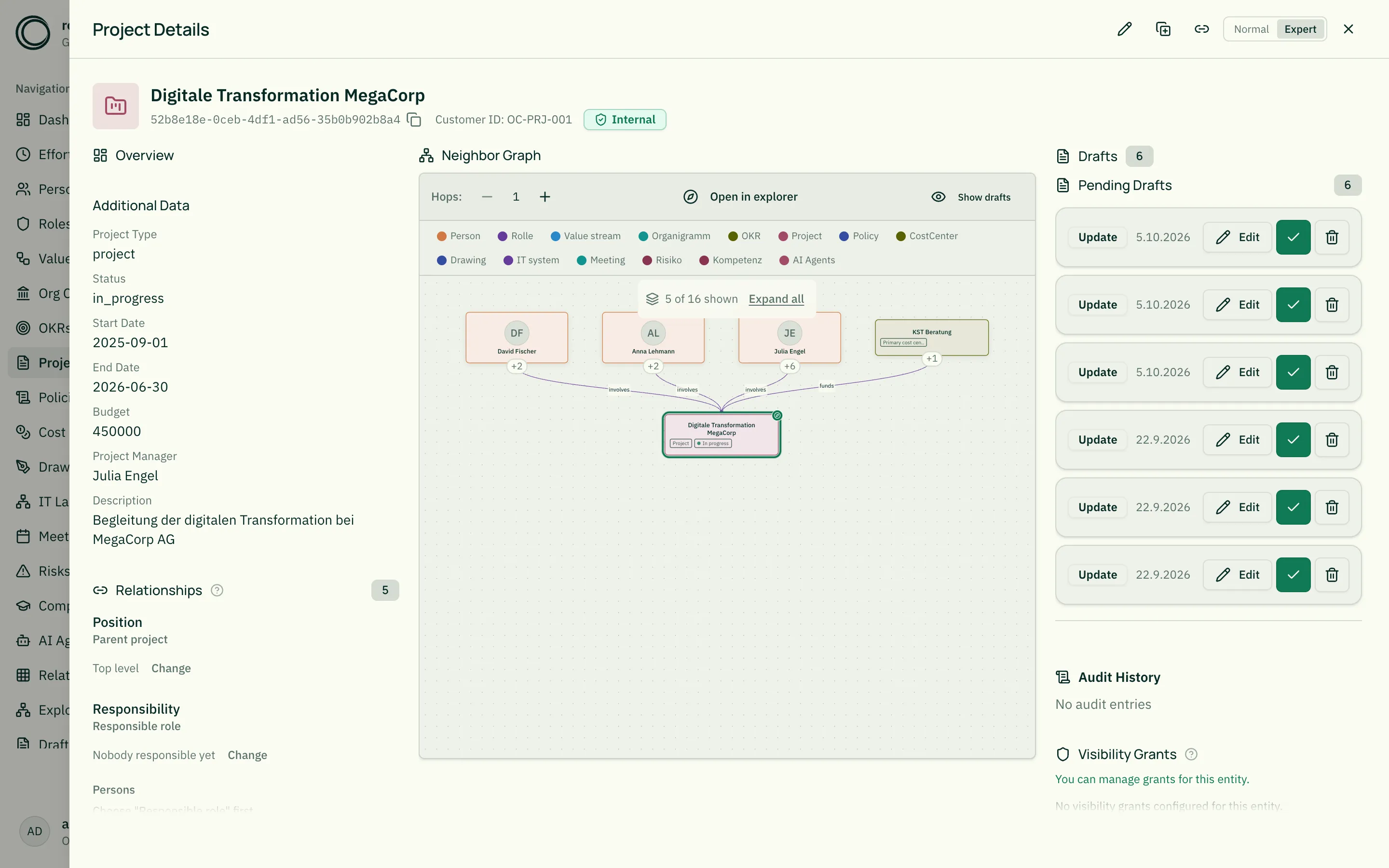The height and width of the screenshot is (868, 1389).
Task: Click Expand all link in graph
Action: point(776,299)
